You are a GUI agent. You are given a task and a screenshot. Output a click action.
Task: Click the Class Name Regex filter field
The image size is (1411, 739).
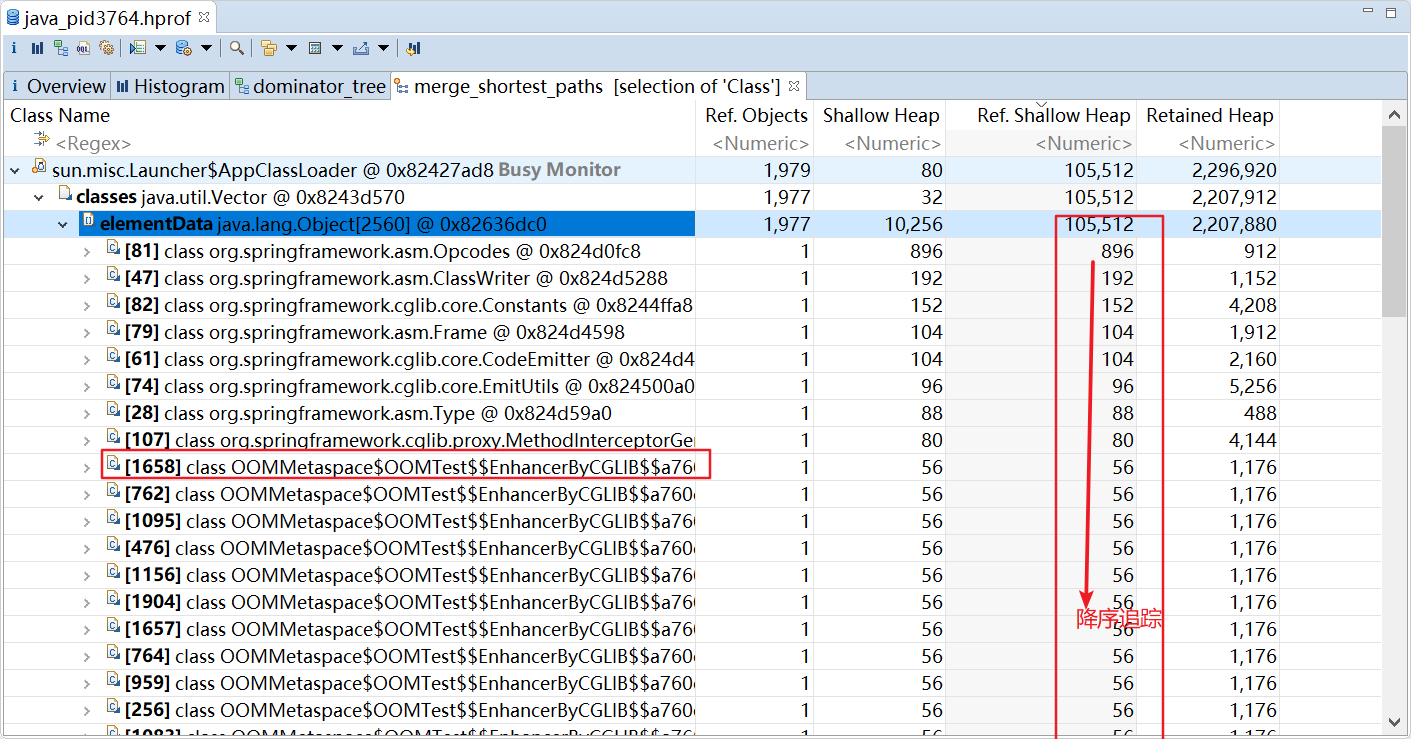tap(350, 143)
